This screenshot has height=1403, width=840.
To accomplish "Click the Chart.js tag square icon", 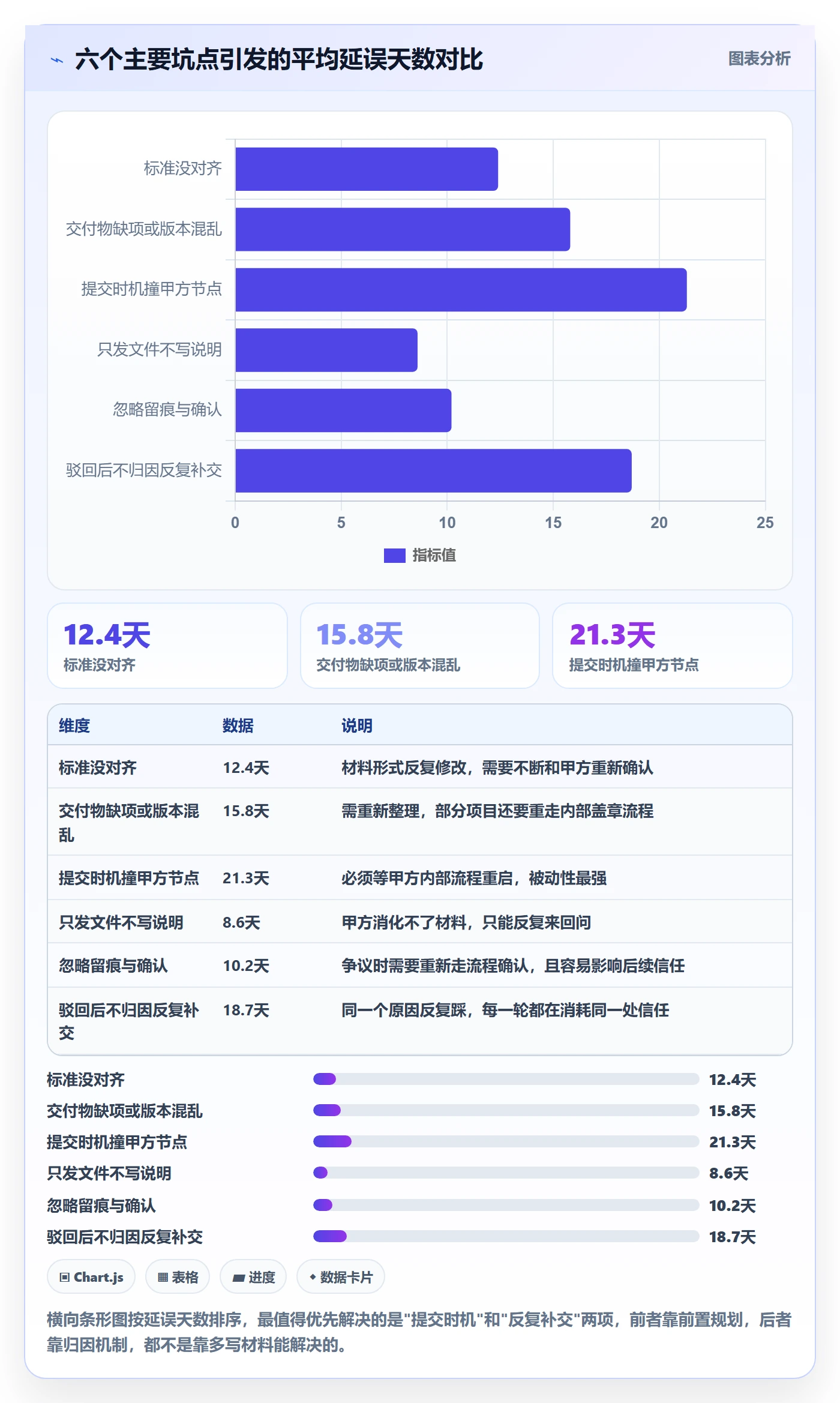I will pyautogui.click(x=64, y=1278).
